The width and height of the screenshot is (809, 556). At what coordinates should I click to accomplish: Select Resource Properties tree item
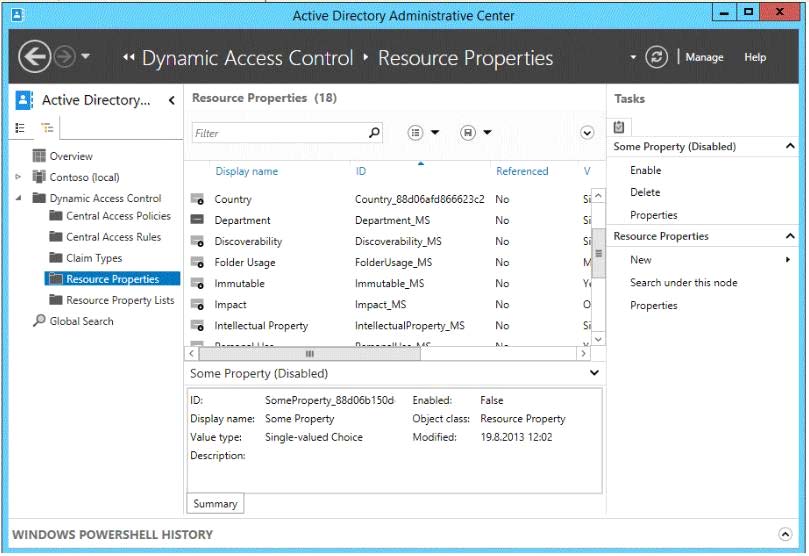112,279
